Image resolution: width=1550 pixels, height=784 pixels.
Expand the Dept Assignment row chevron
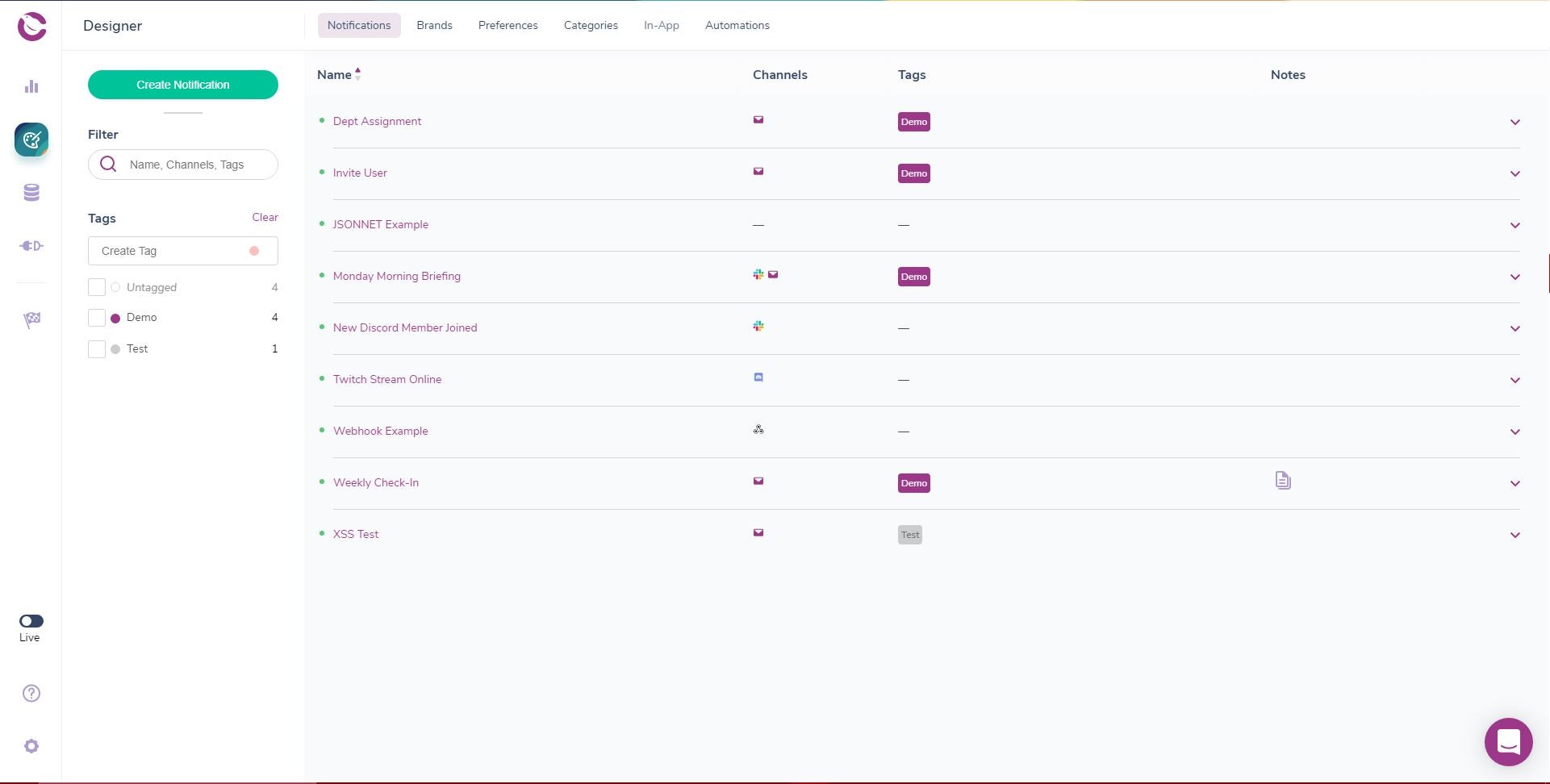[1514, 123]
